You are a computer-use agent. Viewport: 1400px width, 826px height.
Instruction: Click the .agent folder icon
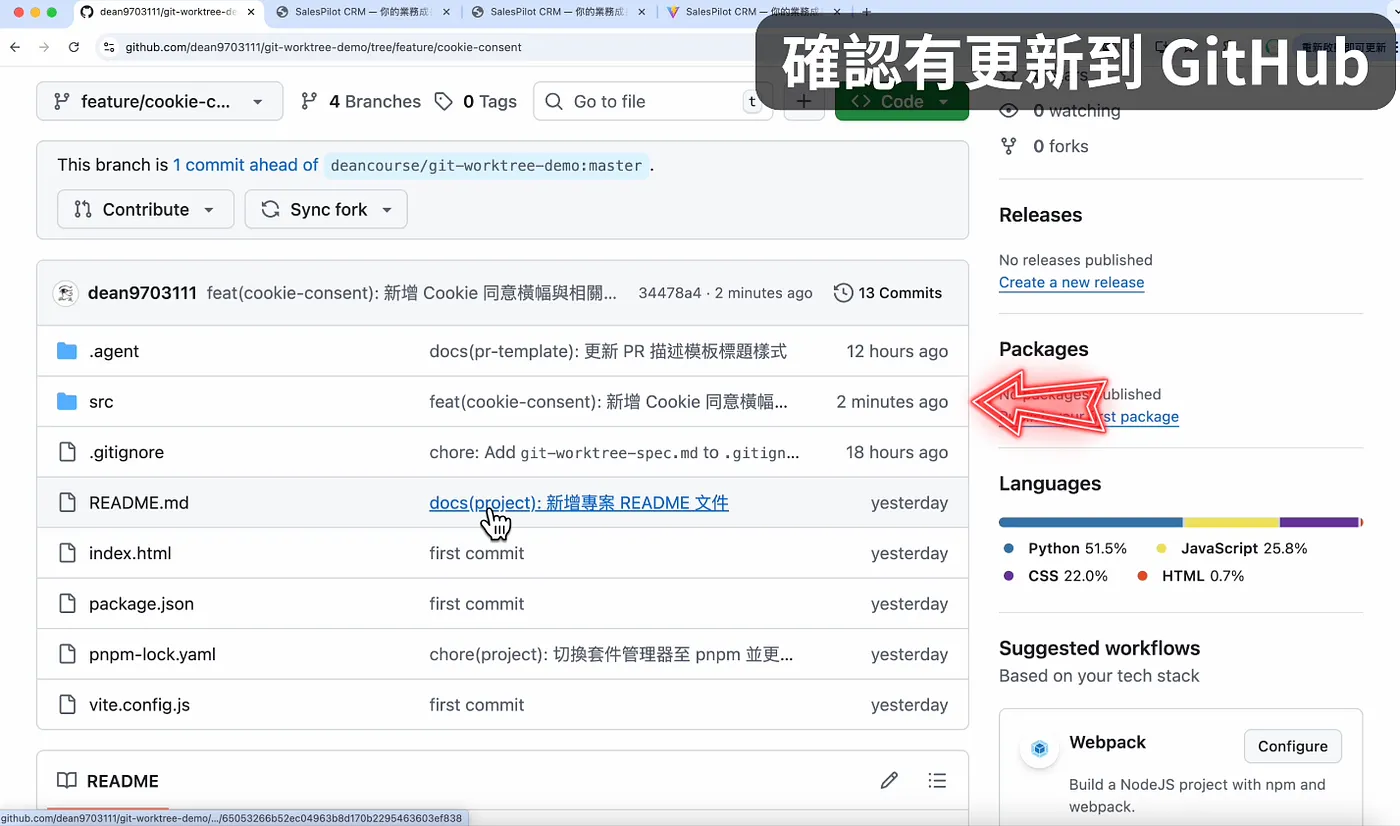pos(67,351)
